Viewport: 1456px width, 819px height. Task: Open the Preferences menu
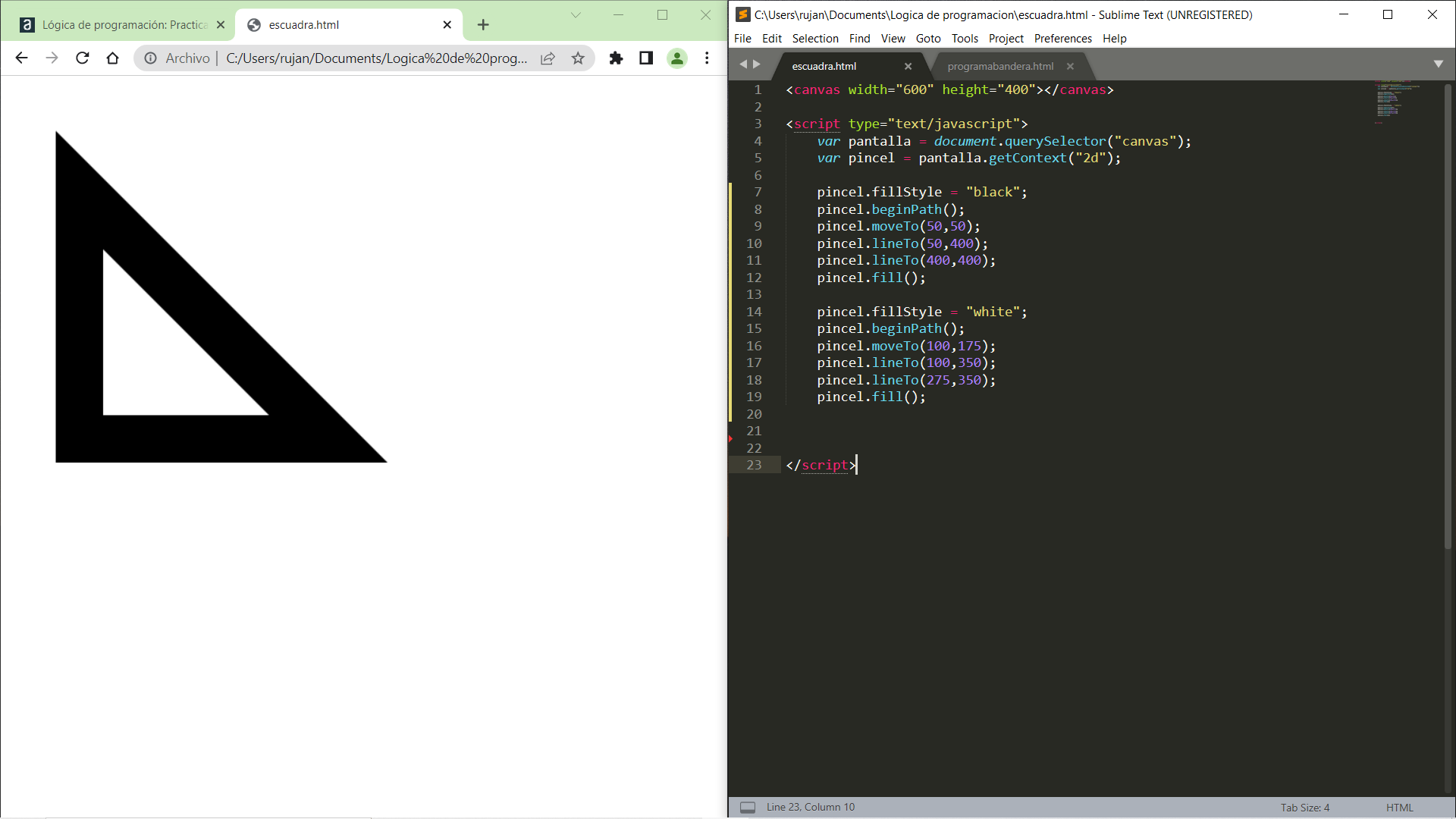point(1062,39)
